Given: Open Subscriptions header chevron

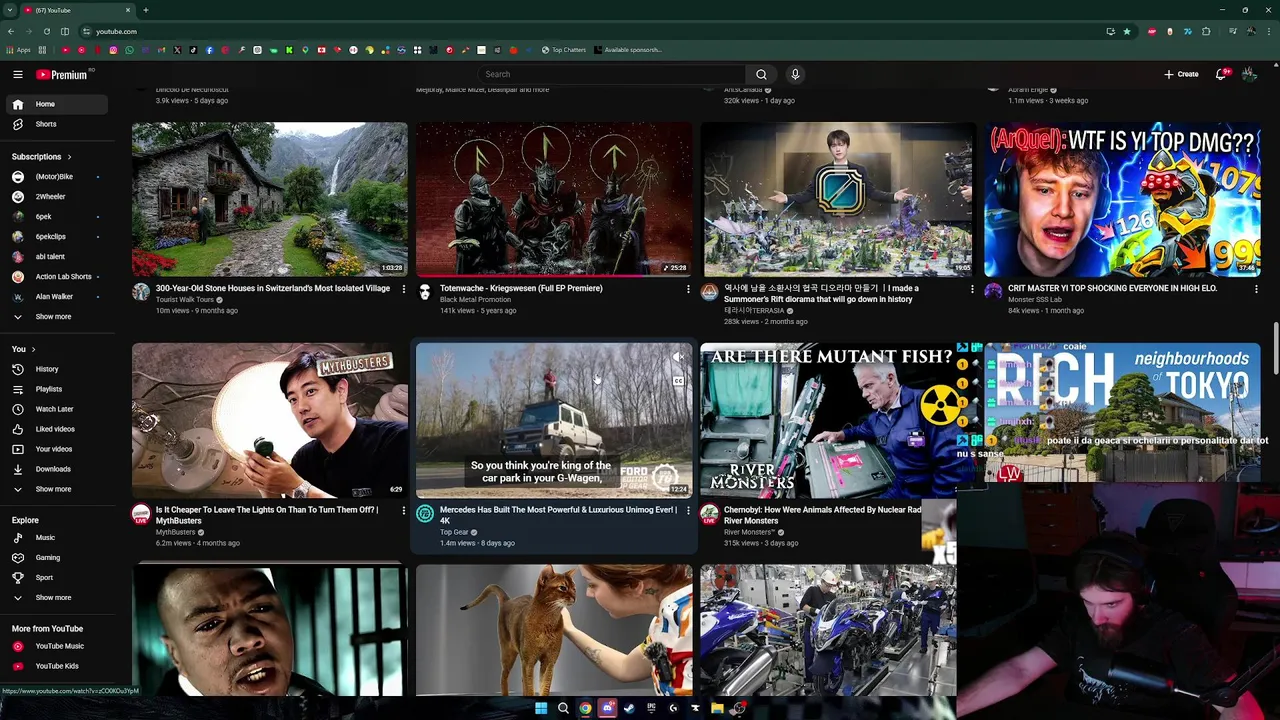Looking at the screenshot, I should click(x=69, y=157).
